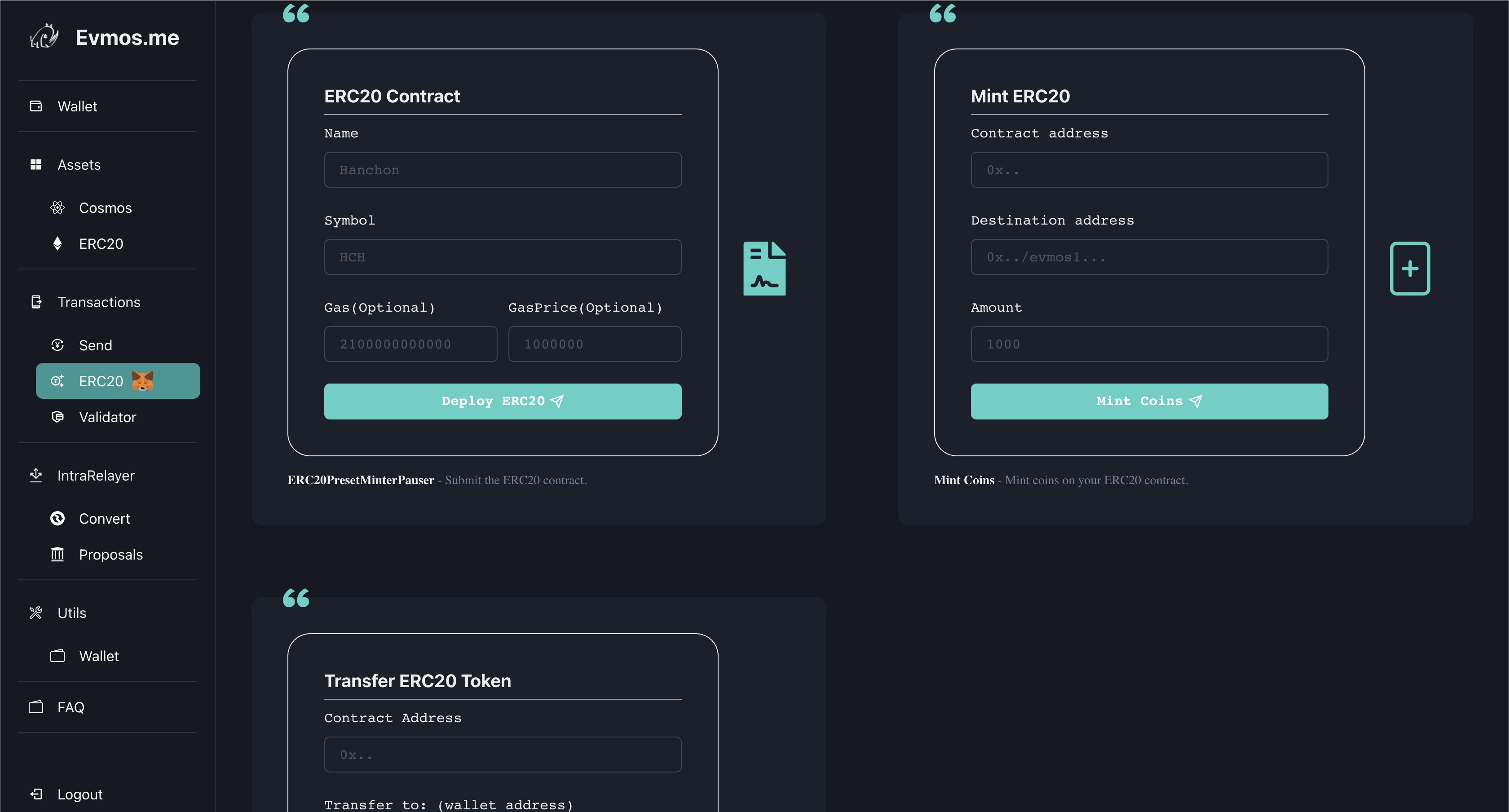Screen dimensions: 1509x812
Task: Click the MetaMask fox icon
Action: (x=142, y=381)
